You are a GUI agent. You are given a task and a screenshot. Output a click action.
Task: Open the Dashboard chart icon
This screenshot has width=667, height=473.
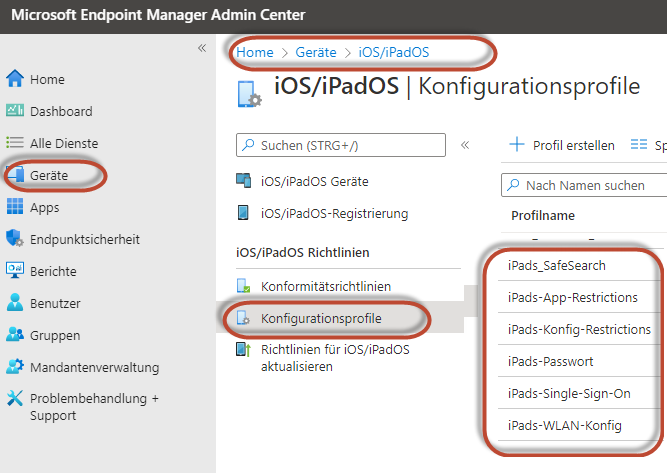click(15, 111)
